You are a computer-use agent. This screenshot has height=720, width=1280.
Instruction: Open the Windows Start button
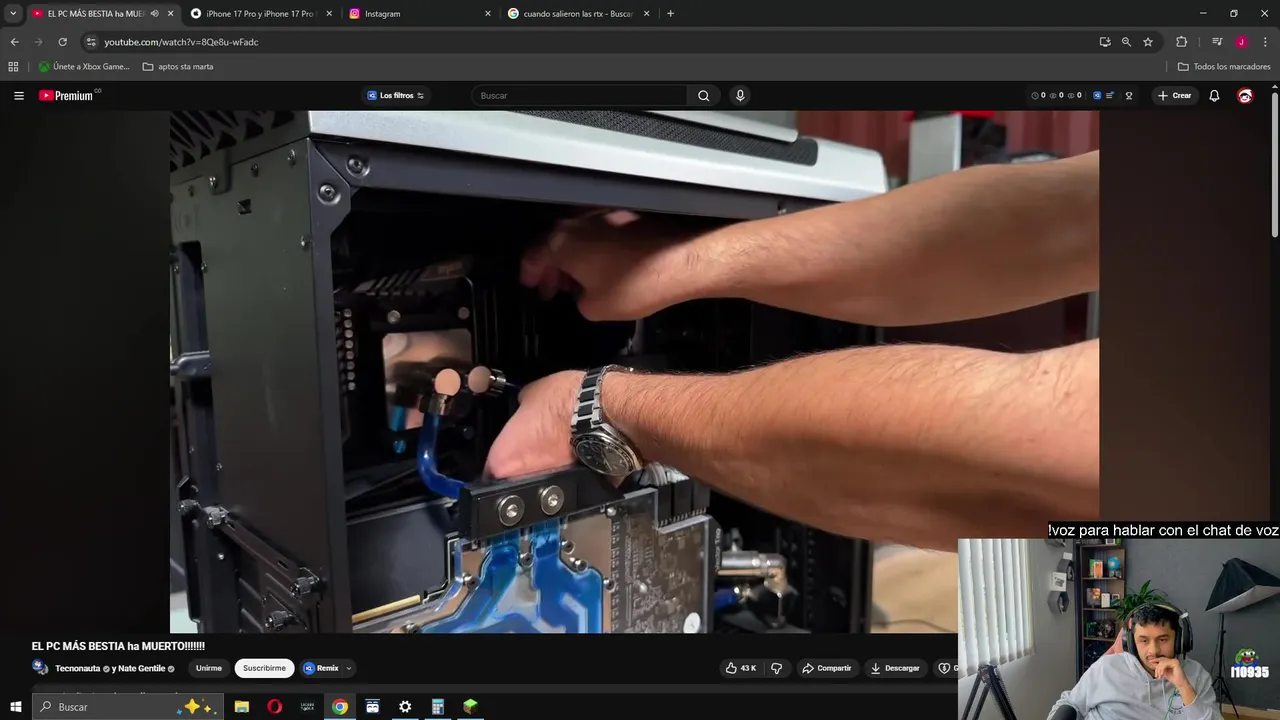[15, 707]
